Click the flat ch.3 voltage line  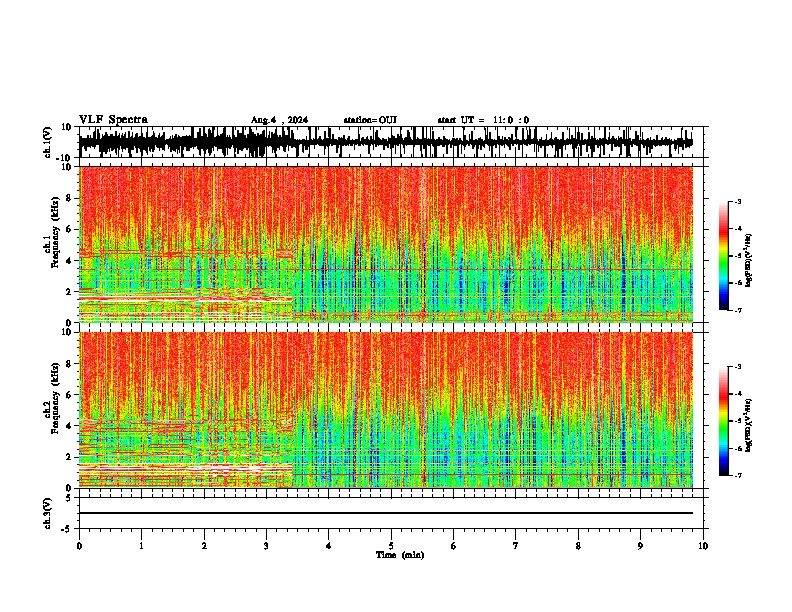tap(385, 513)
